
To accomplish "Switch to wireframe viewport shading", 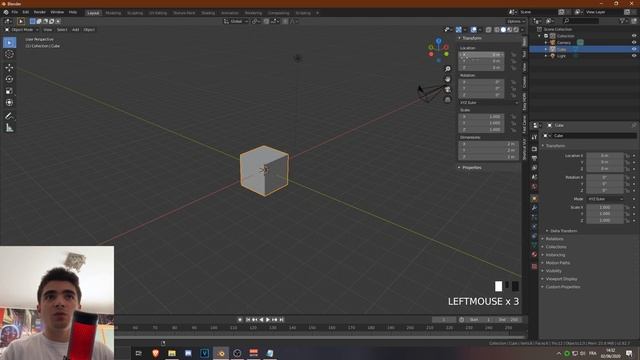I will (x=497, y=30).
